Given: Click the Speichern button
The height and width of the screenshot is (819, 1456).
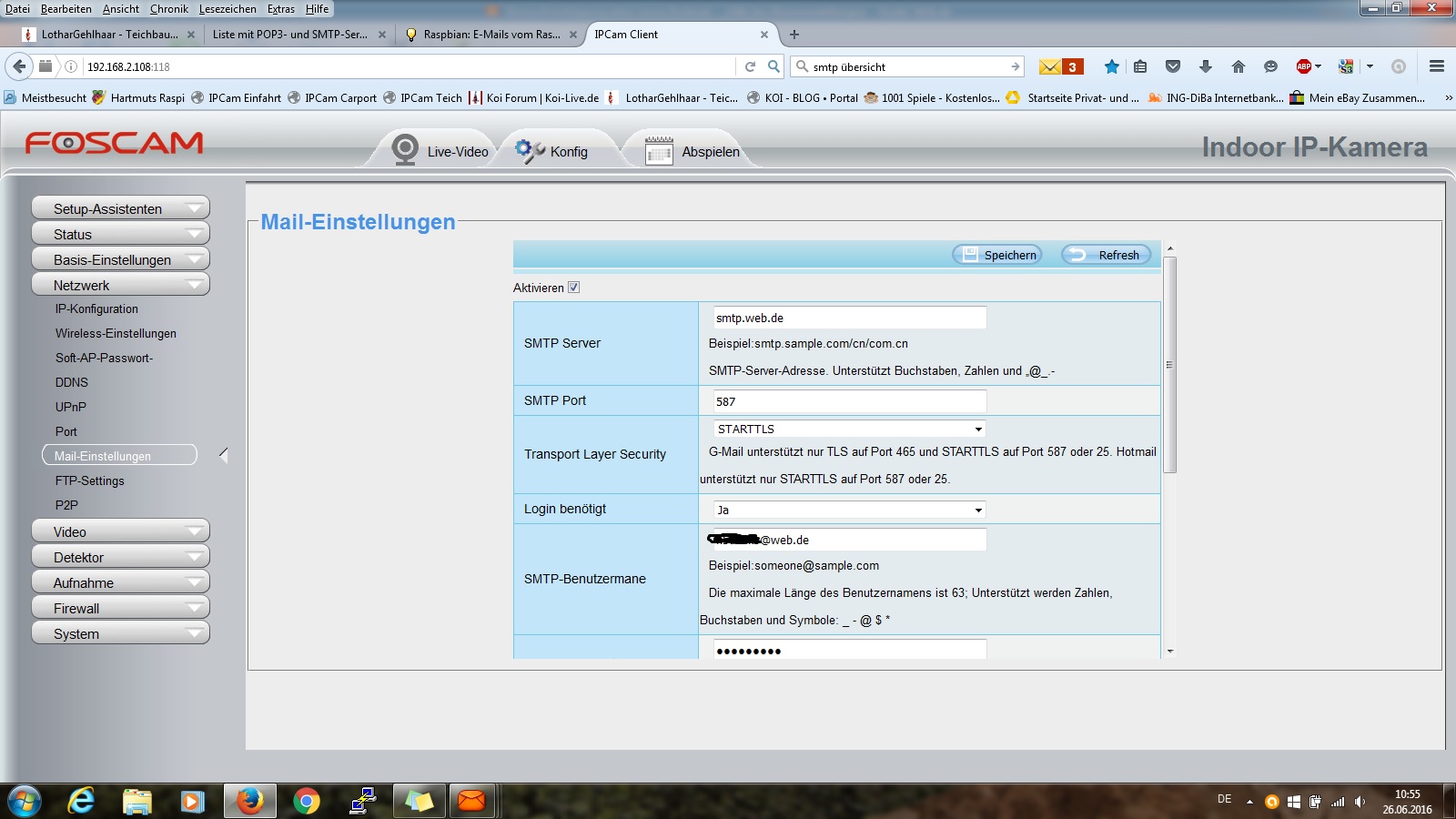Looking at the screenshot, I should 997,255.
